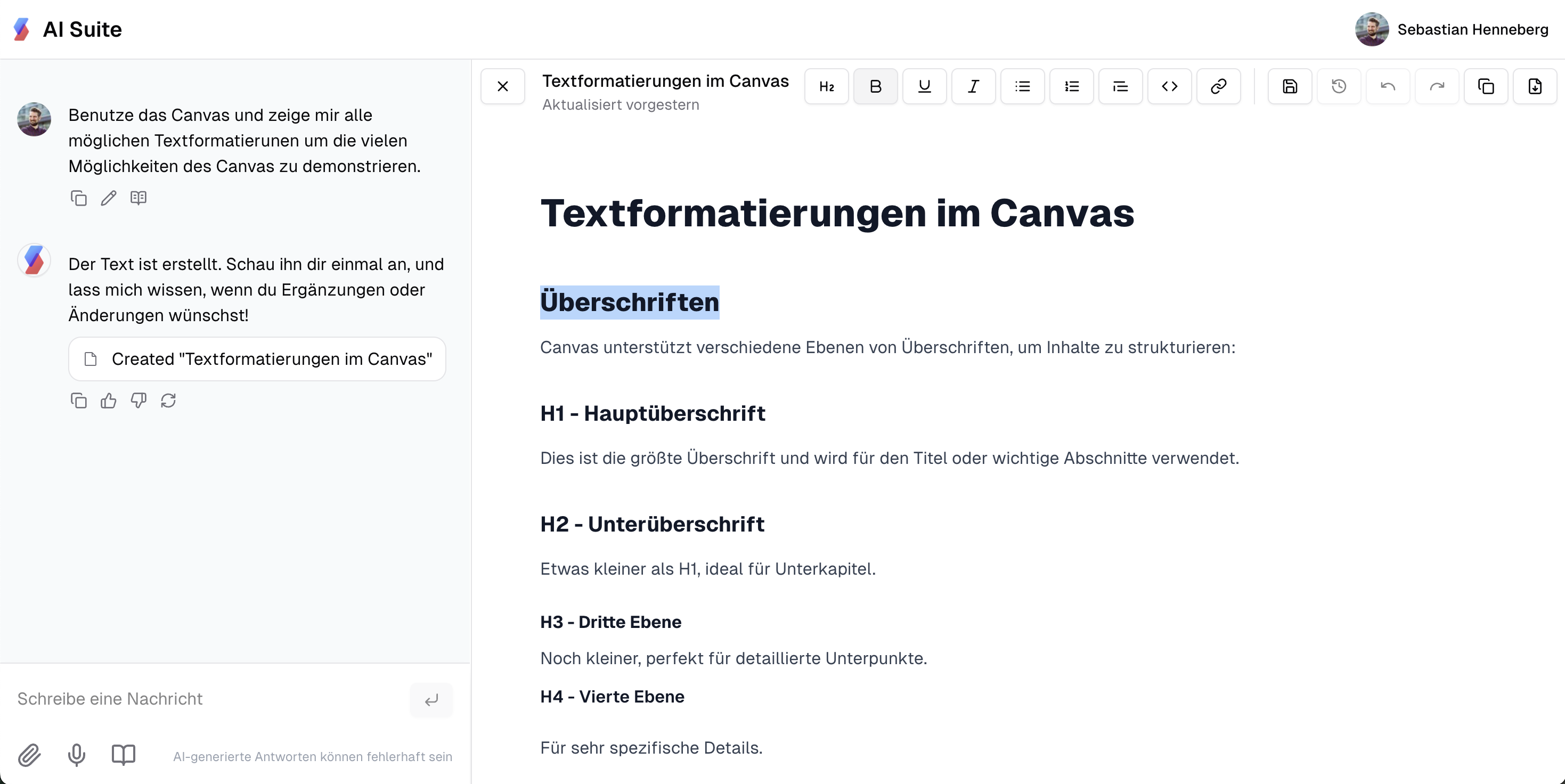The image size is (1565, 784).
Task: Insert a hyperlink using the link icon
Action: pos(1219,86)
